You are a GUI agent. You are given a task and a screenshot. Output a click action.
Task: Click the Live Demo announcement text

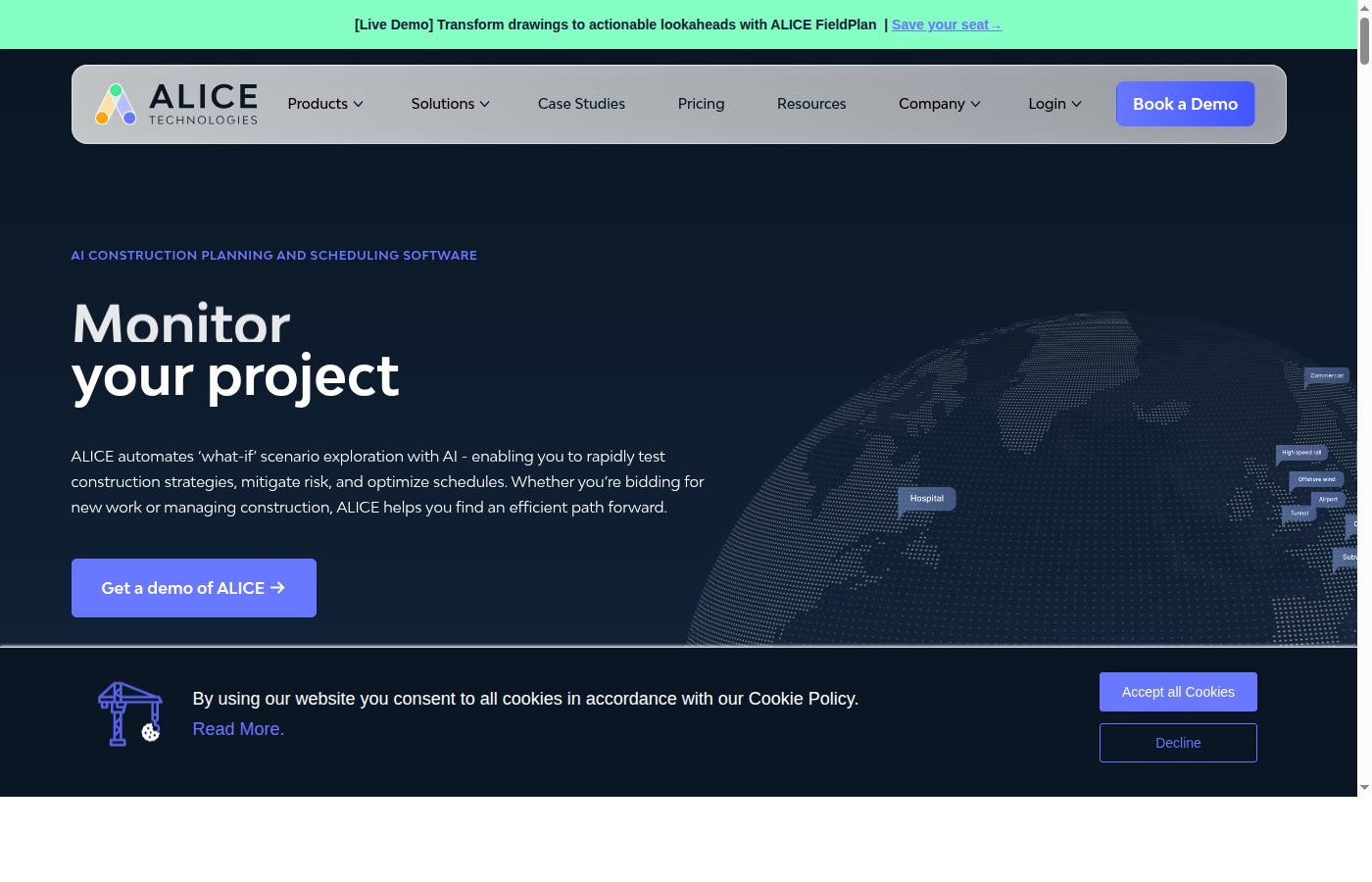tap(615, 24)
